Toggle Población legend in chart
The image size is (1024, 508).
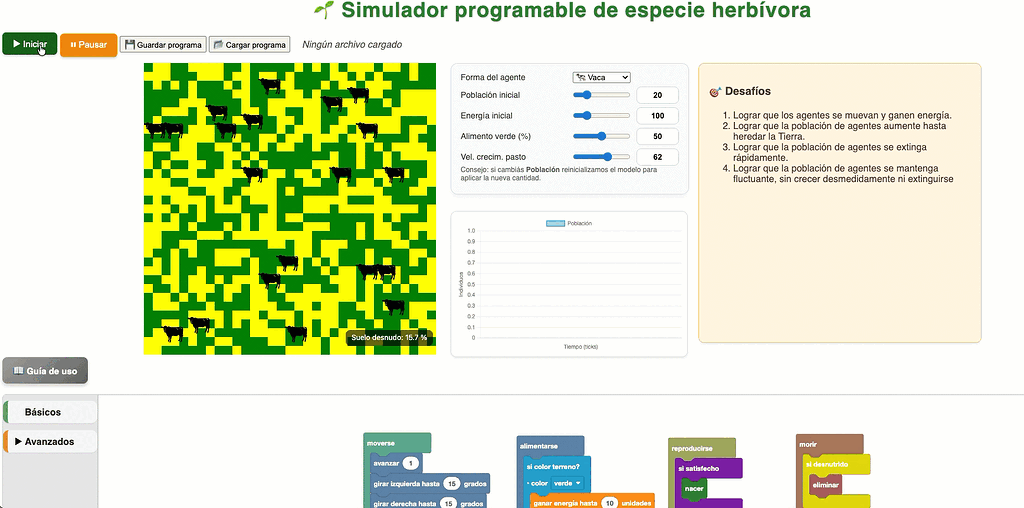tap(568, 223)
